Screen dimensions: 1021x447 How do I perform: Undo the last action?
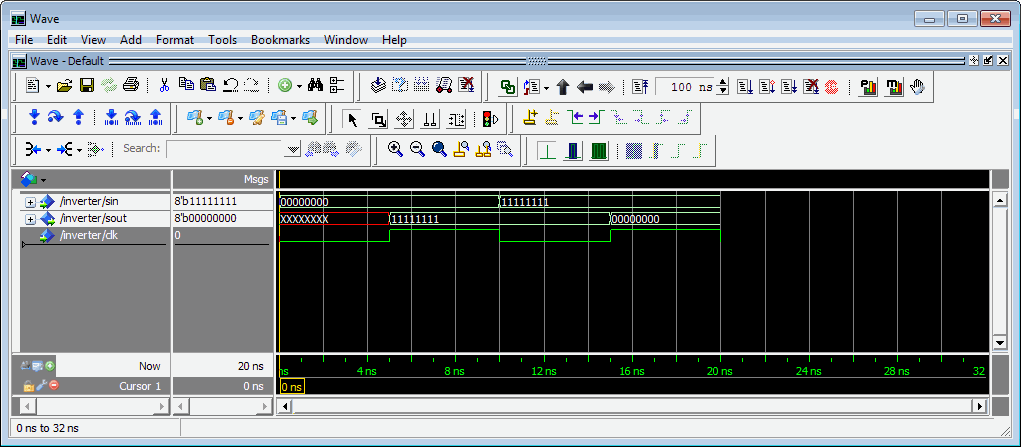coord(230,85)
